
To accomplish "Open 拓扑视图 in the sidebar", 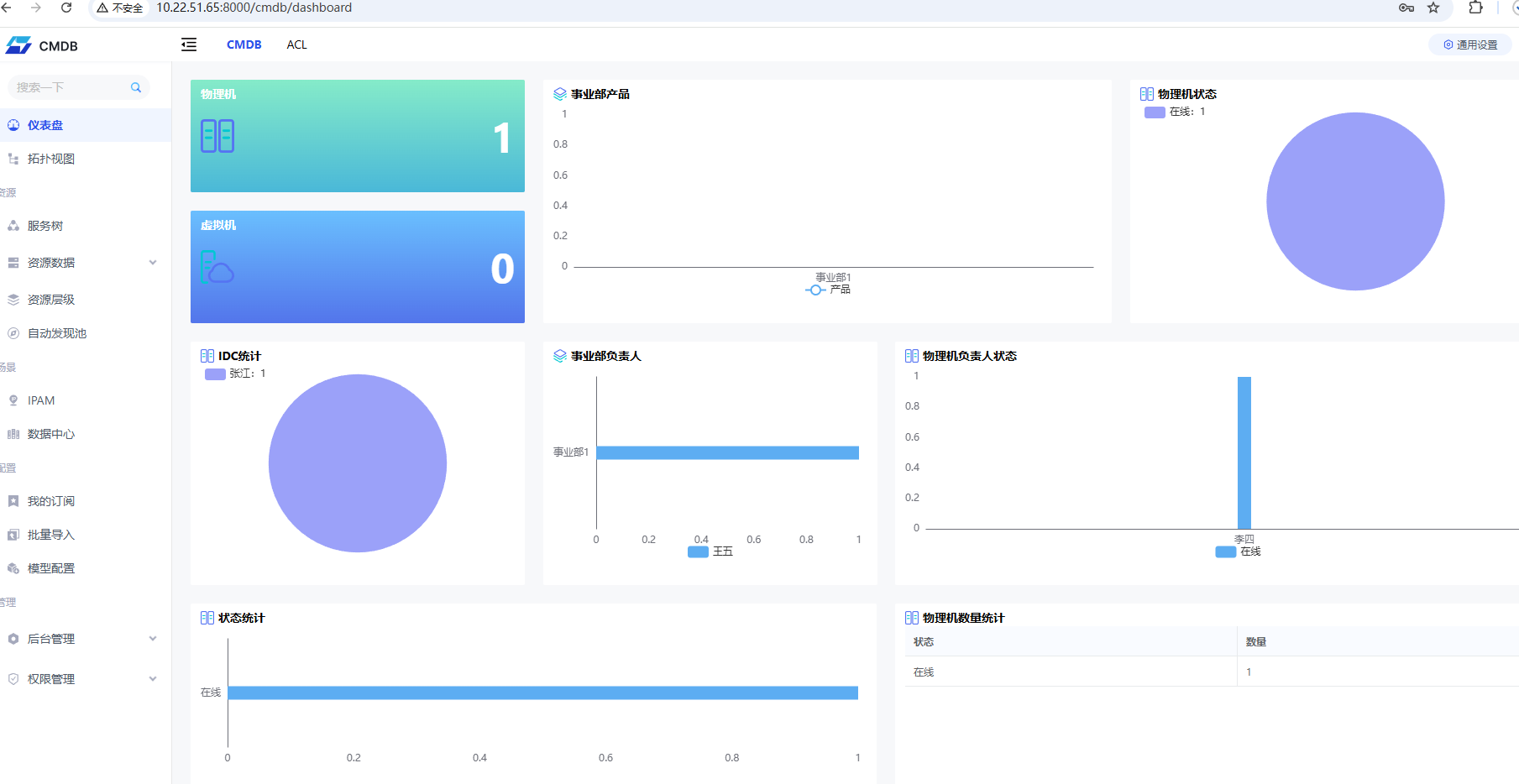I will click(x=86, y=159).
